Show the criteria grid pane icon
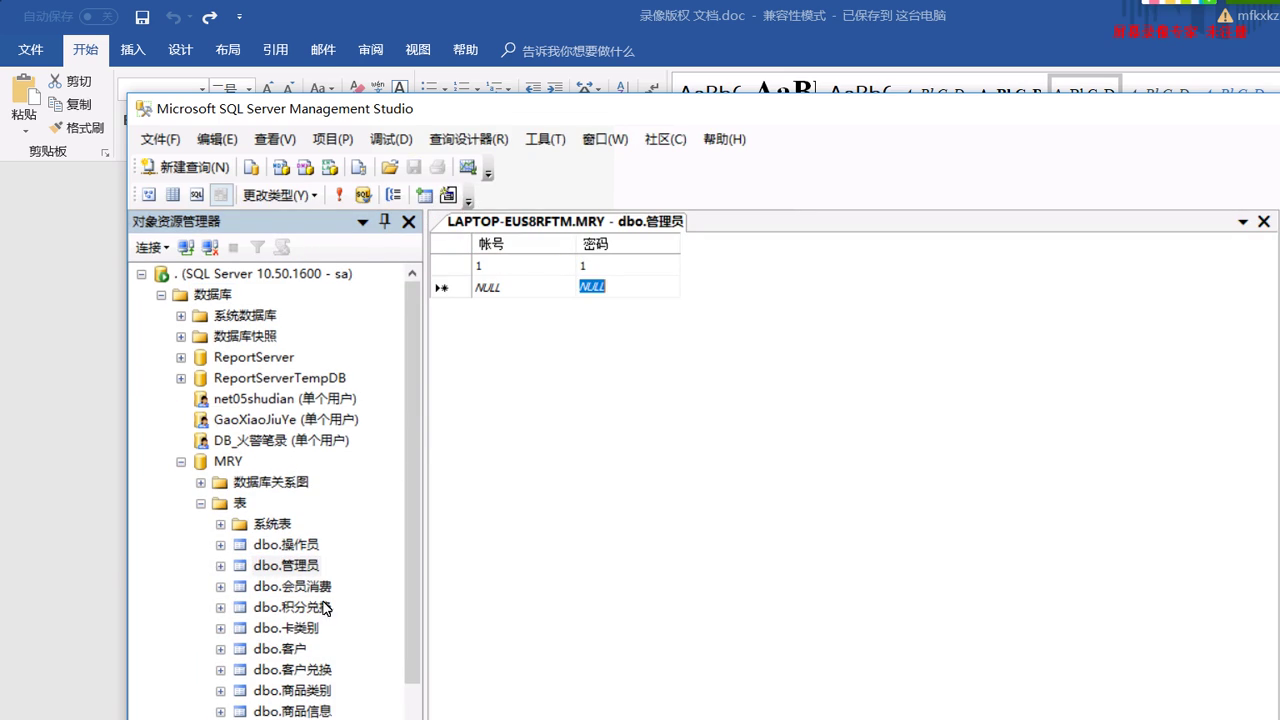Image resolution: width=1280 pixels, height=720 pixels. 173,195
